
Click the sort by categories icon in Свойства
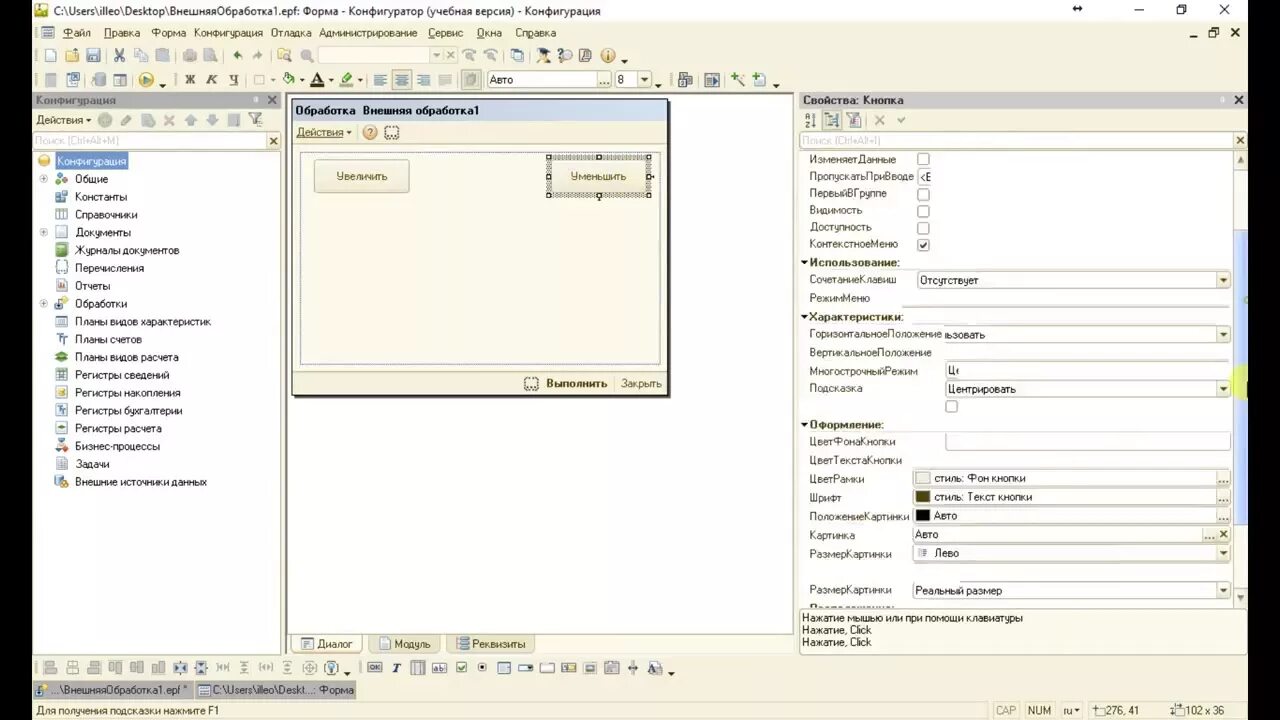[x=832, y=120]
